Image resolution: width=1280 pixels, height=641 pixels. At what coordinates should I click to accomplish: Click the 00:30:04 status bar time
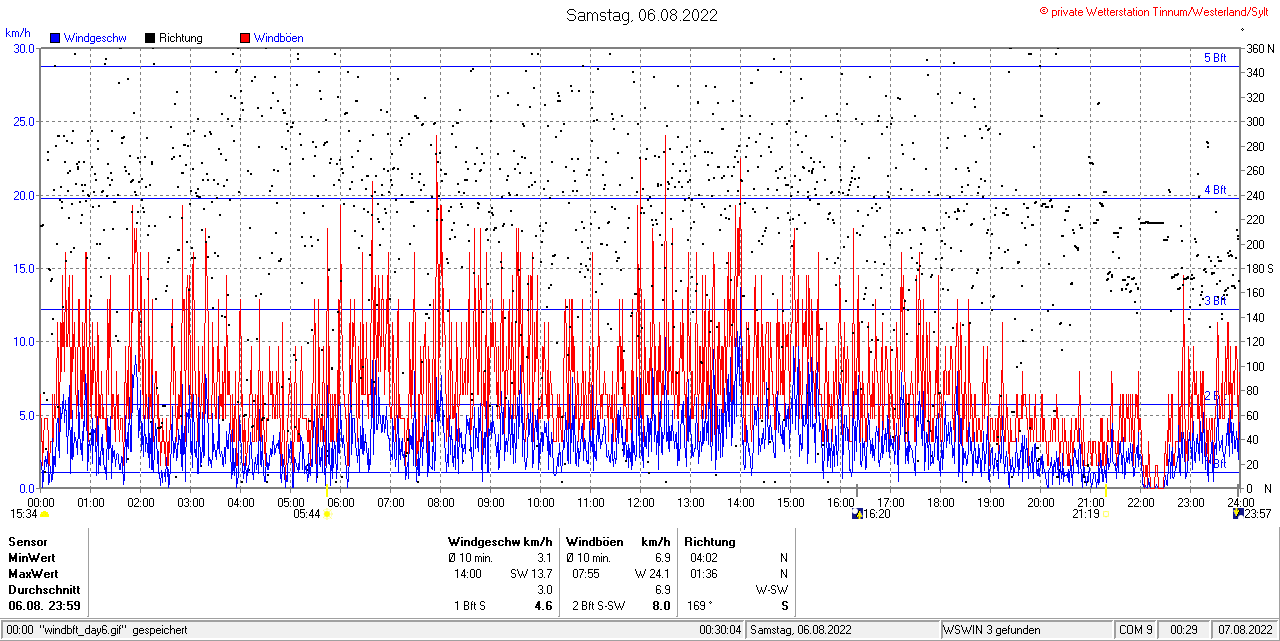click(x=721, y=630)
